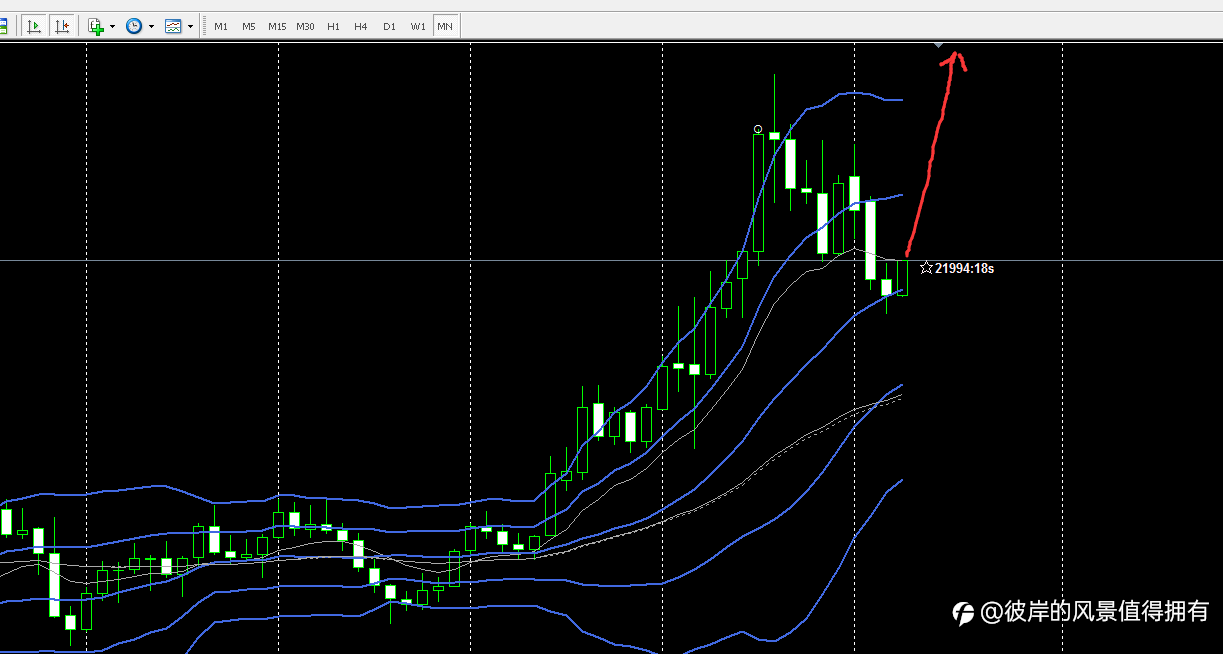Screen dimensions: 1223x654
Task: Click the small circle marker above the tall candle
Action: 758,128
